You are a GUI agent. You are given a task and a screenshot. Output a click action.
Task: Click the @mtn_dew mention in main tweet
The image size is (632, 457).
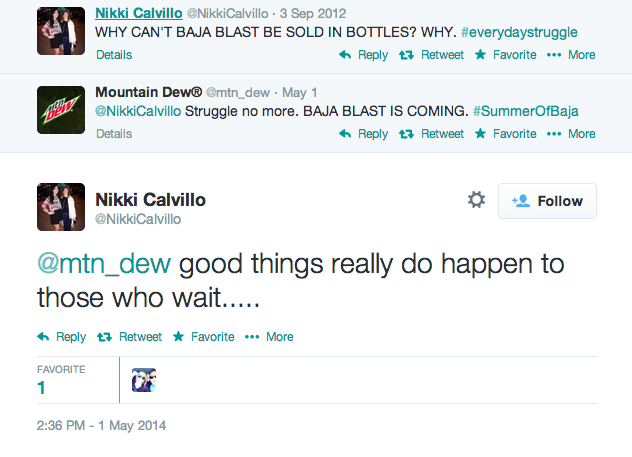tap(104, 265)
